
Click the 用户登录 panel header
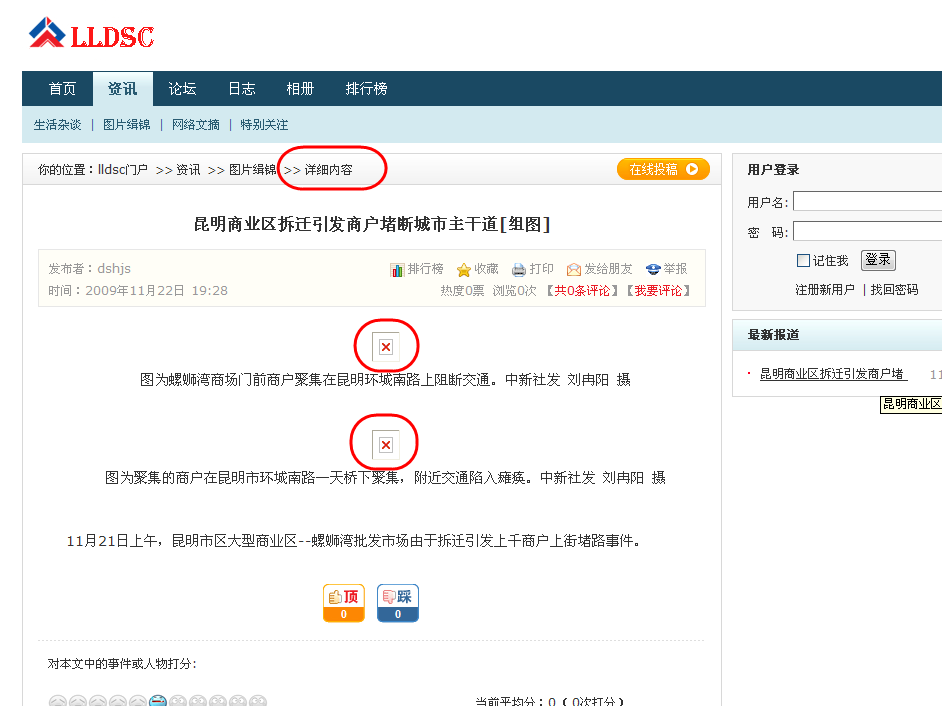coord(774,170)
